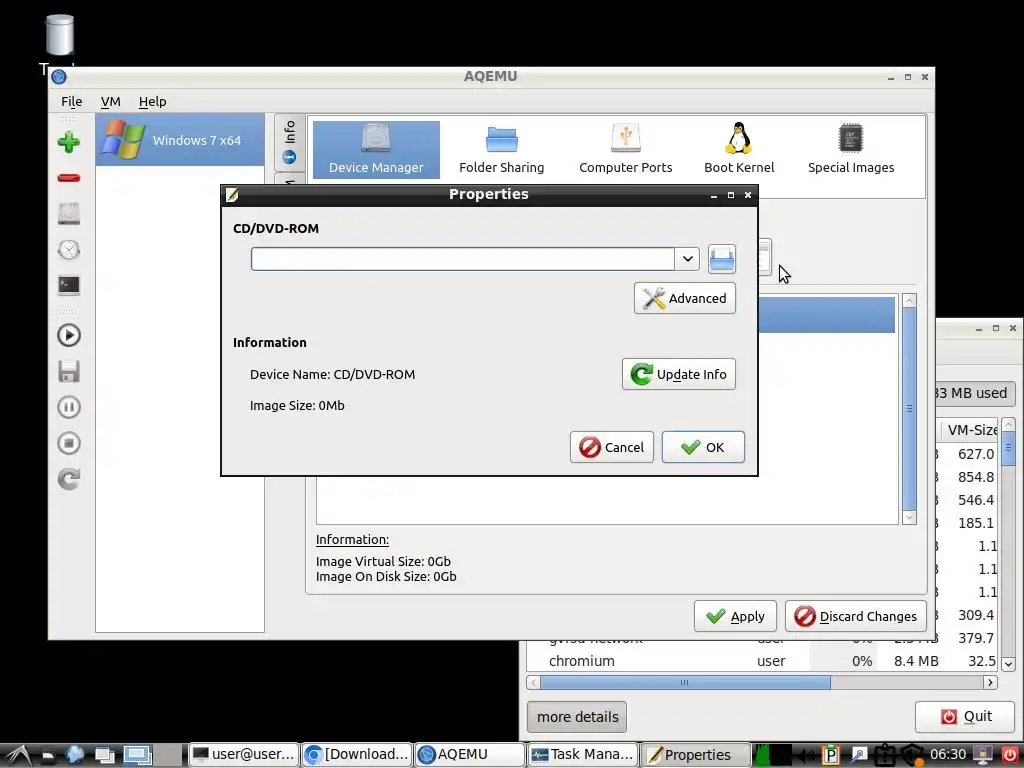Click the 'Device Name: CD/DVD-ROM' text
Image resolution: width=1024 pixels, height=768 pixels.
pyautogui.click(x=332, y=374)
